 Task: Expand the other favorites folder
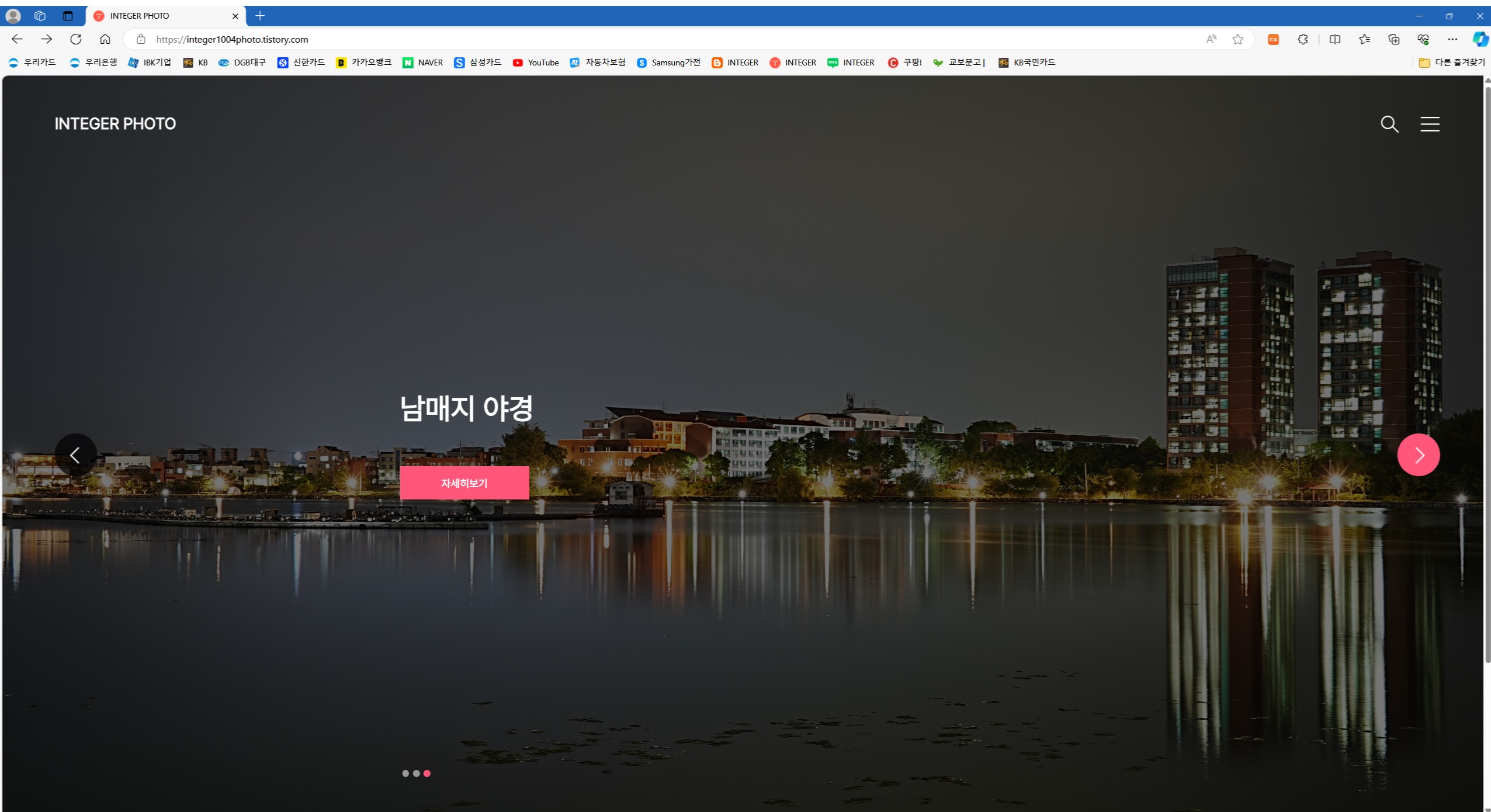[x=1452, y=63]
